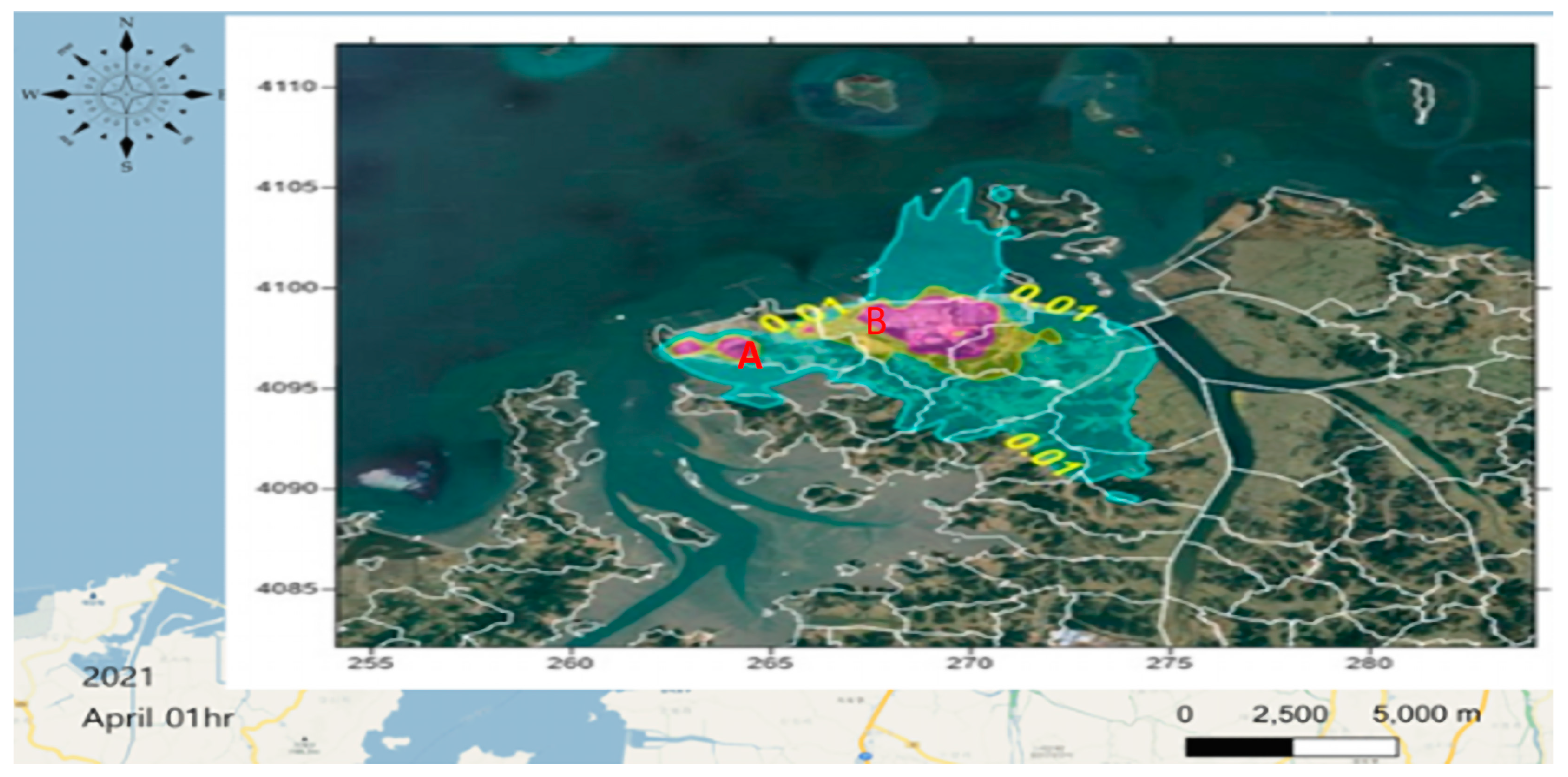Click the white scale bar segment

pos(1345,746)
